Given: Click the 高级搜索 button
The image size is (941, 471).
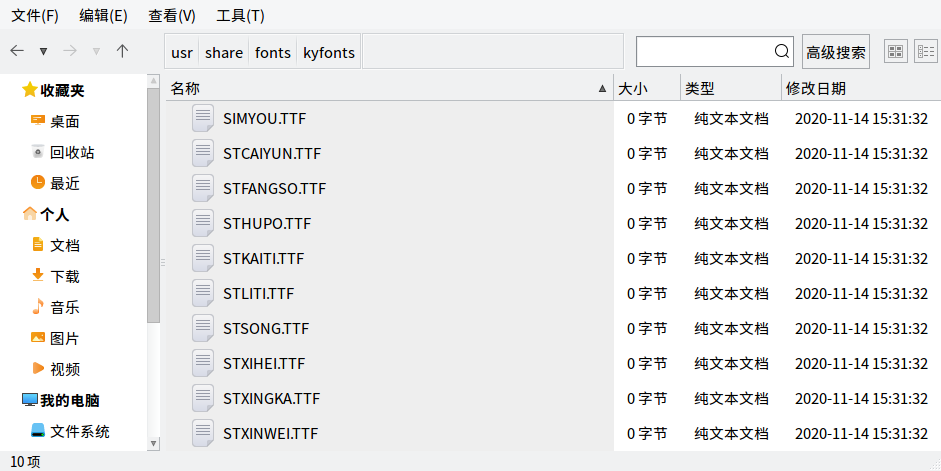Looking at the screenshot, I should point(835,52).
